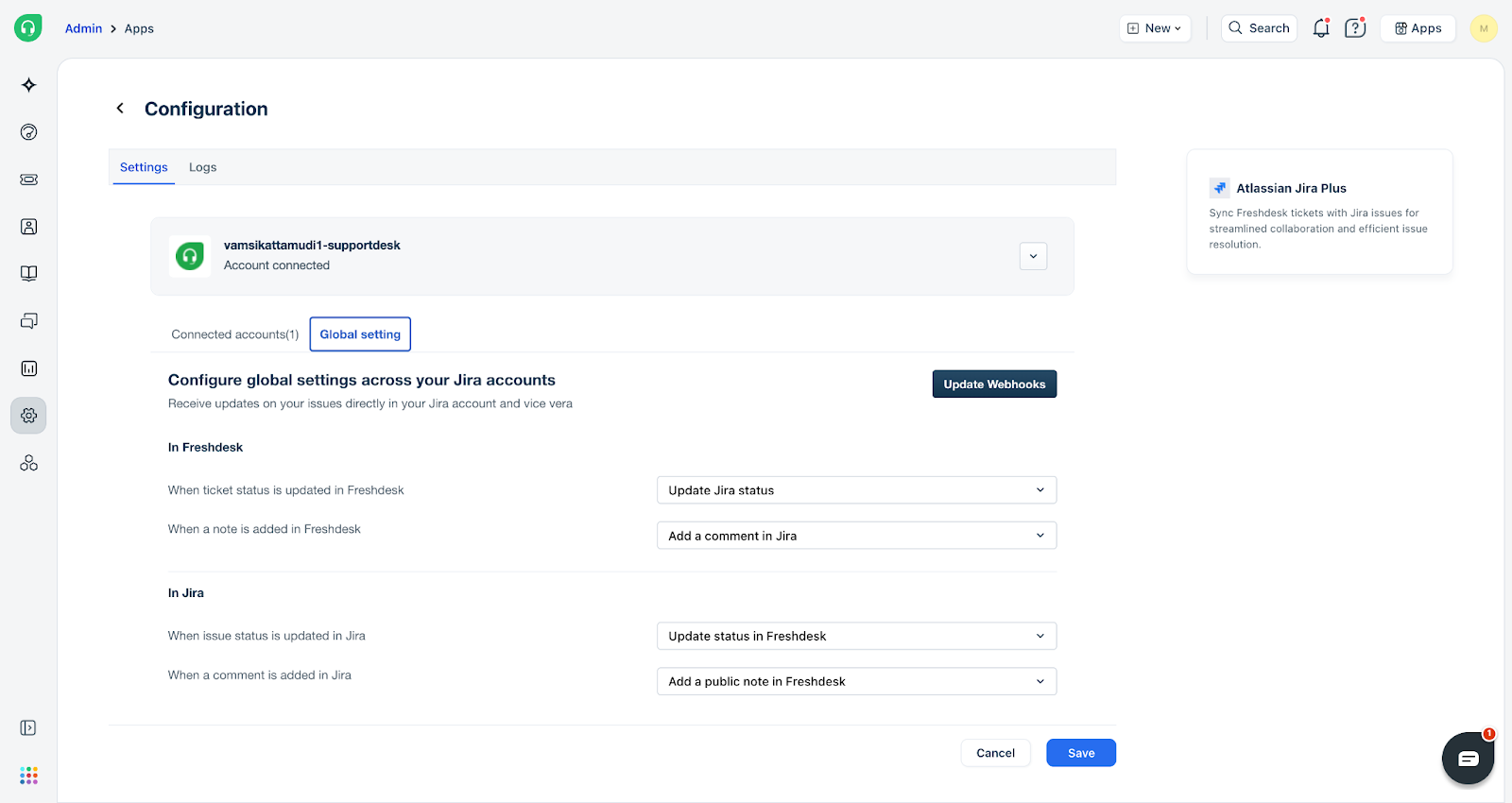Open the chat widget bubble

[x=1468, y=759]
